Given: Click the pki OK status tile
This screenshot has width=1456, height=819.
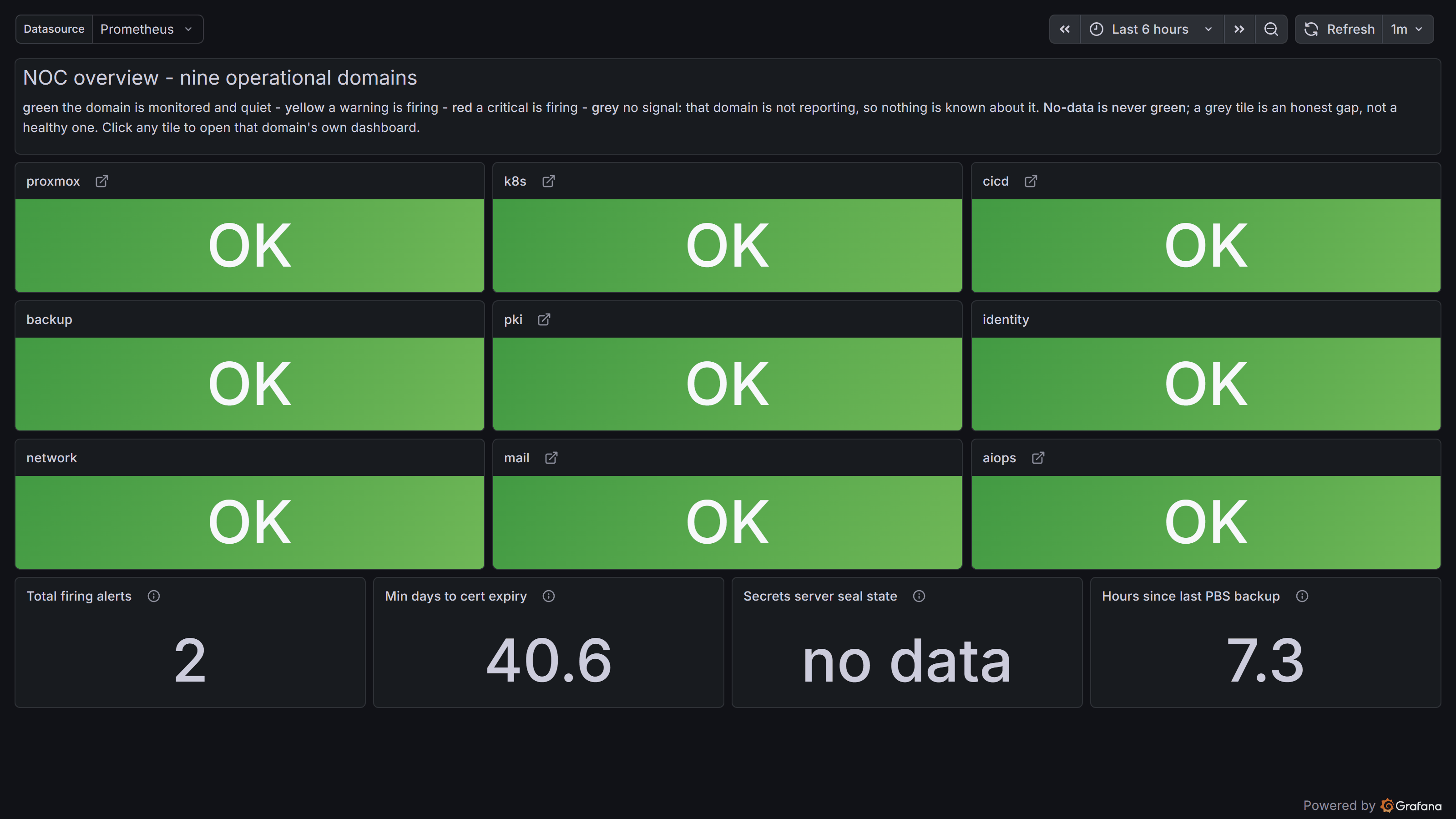Looking at the screenshot, I should tap(728, 384).
